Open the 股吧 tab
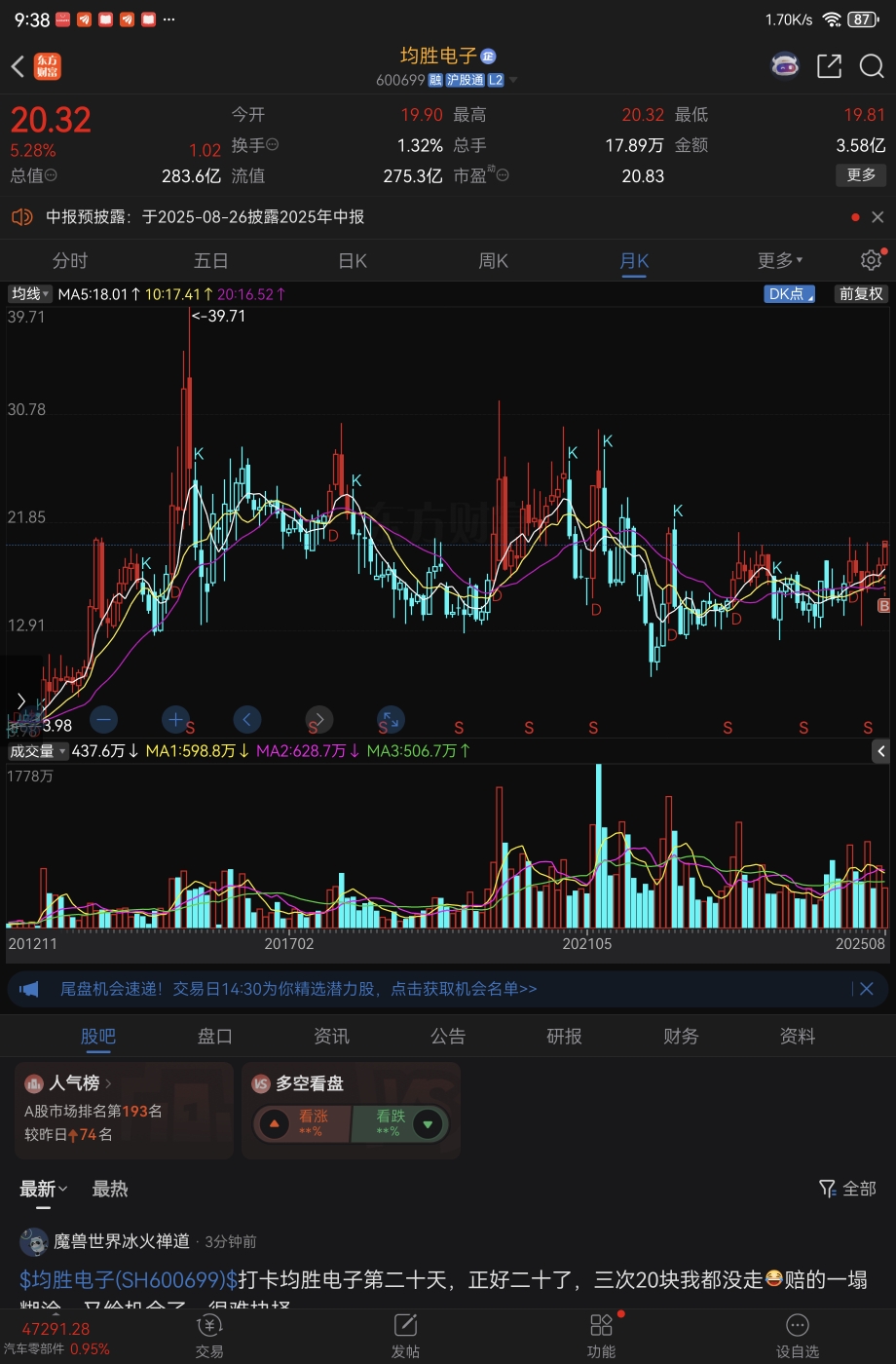Screen dimensions: 896x1364 (97, 1036)
